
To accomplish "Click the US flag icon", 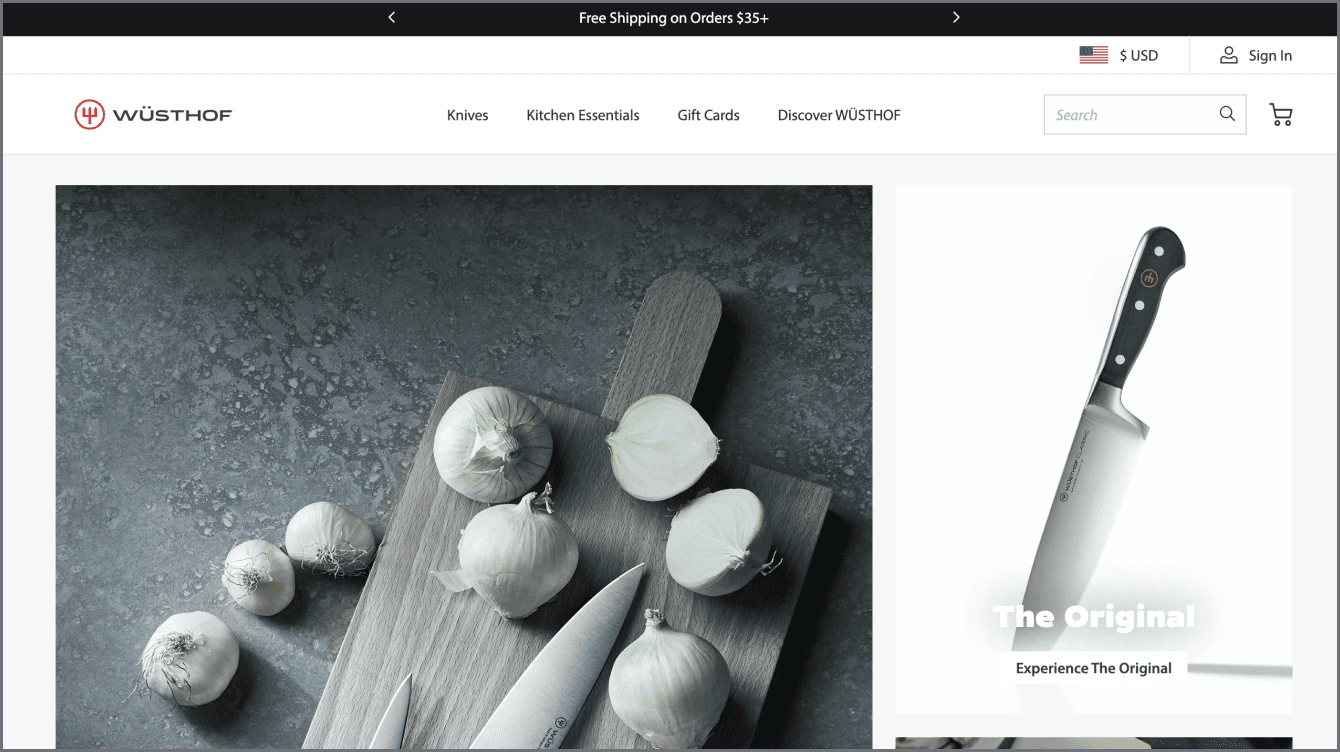I will (x=1093, y=55).
